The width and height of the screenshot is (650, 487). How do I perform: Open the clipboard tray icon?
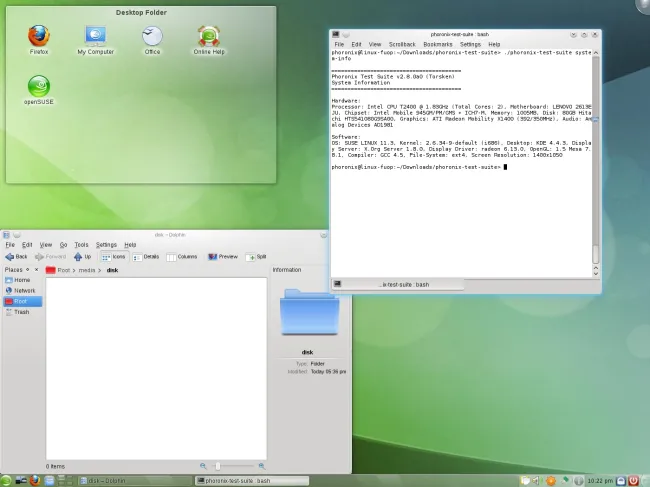pyautogui.click(x=525, y=481)
